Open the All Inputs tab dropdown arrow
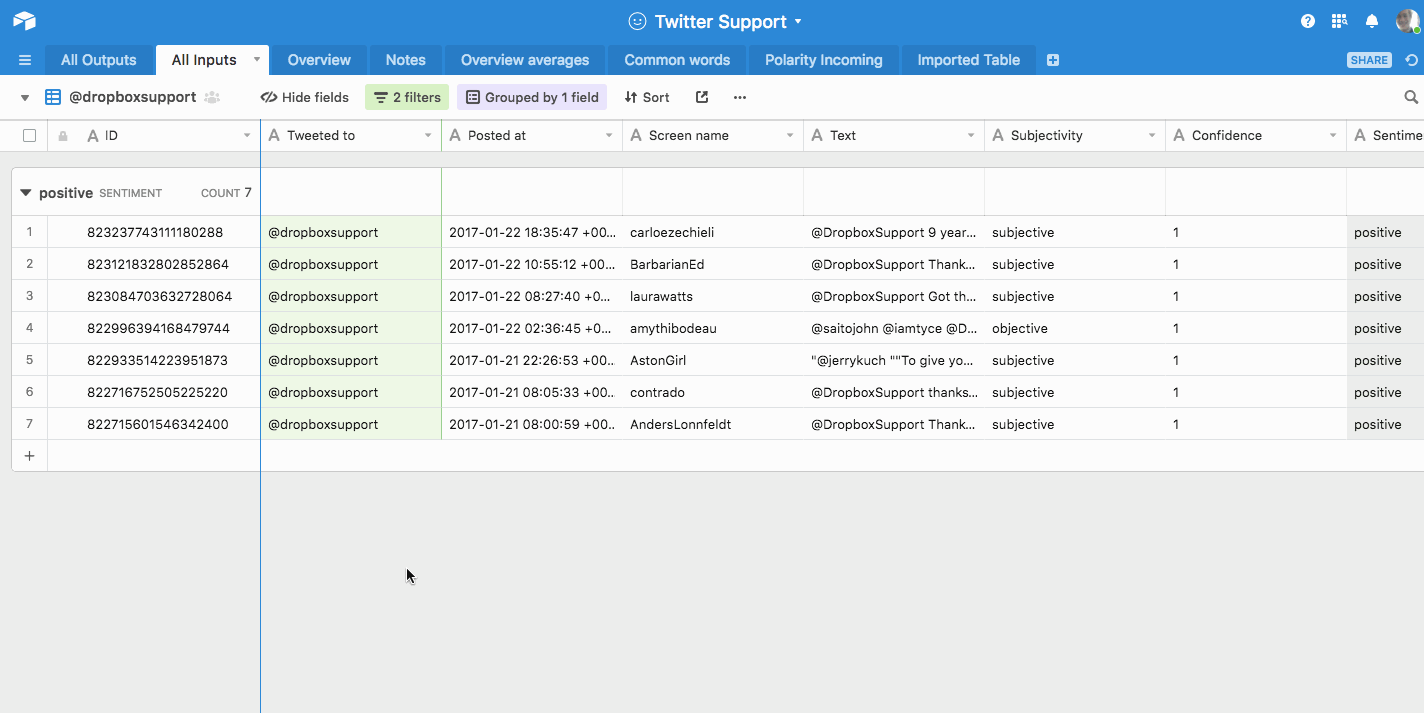This screenshot has height=713, width=1424. pyautogui.click(x=256, y=59)
